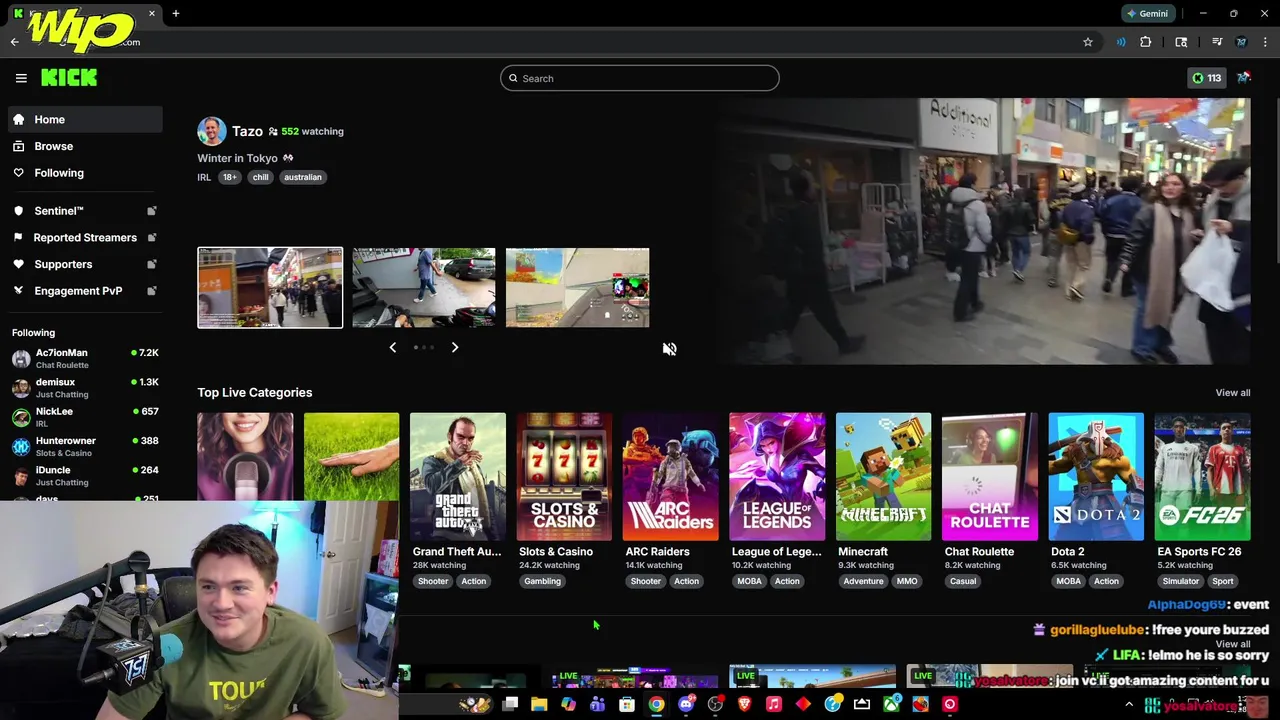Open the 113 Kick points balance

(x=1206, y=78)
